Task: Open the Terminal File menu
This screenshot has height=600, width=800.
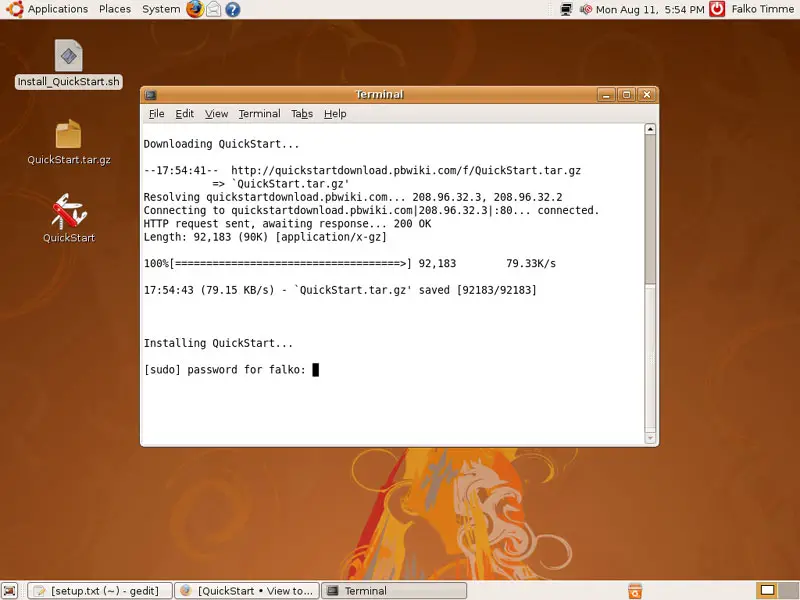Action: 156,114
